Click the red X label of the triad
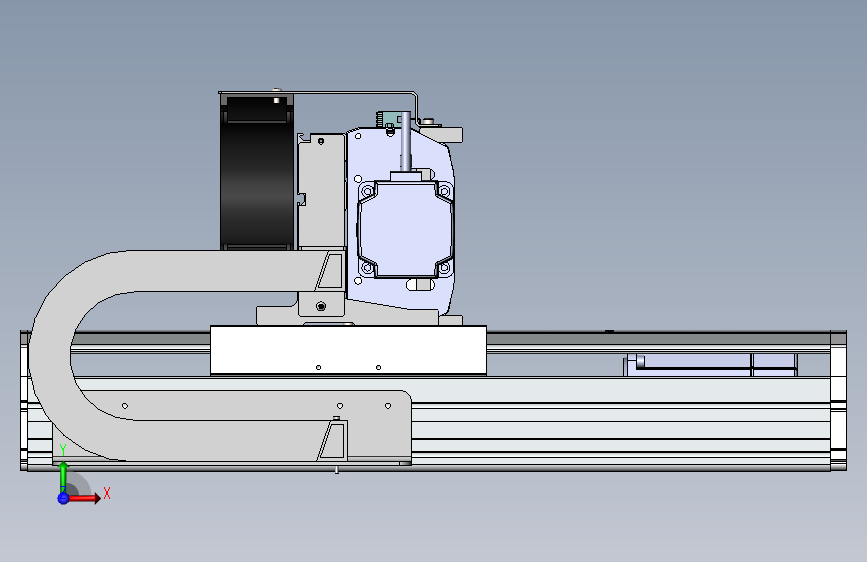867x562 pixels. tap(107, 493)
